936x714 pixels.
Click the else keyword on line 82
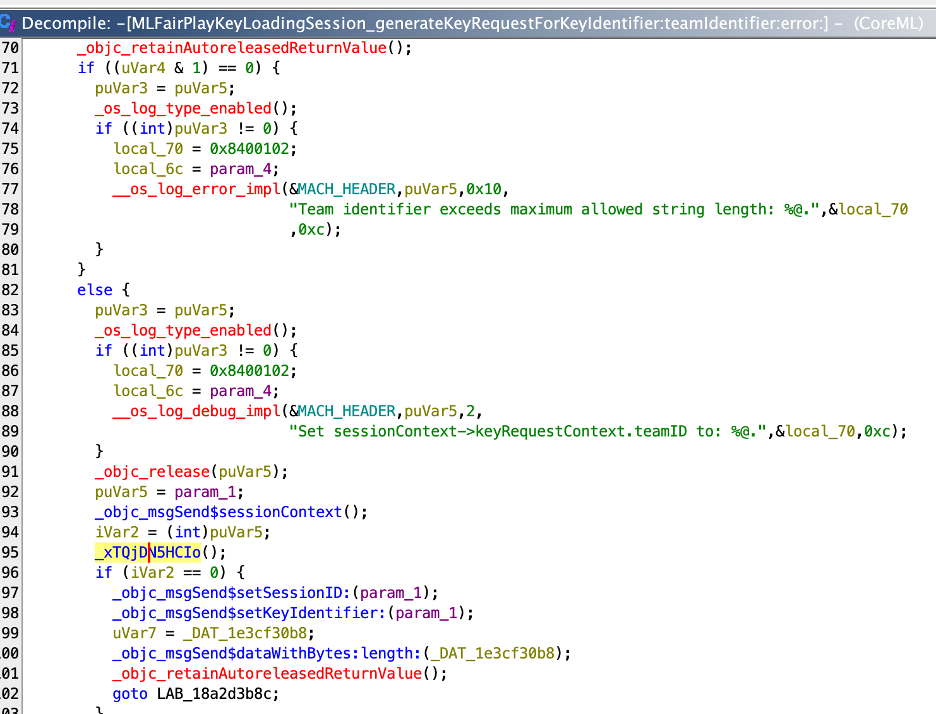95,289
